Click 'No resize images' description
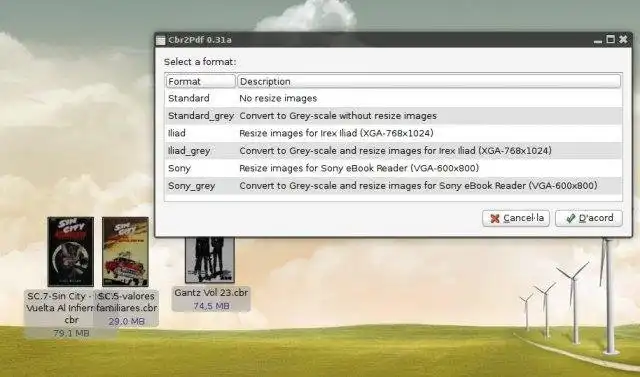This screenshot has width=640, height=377. pos(278,98)
